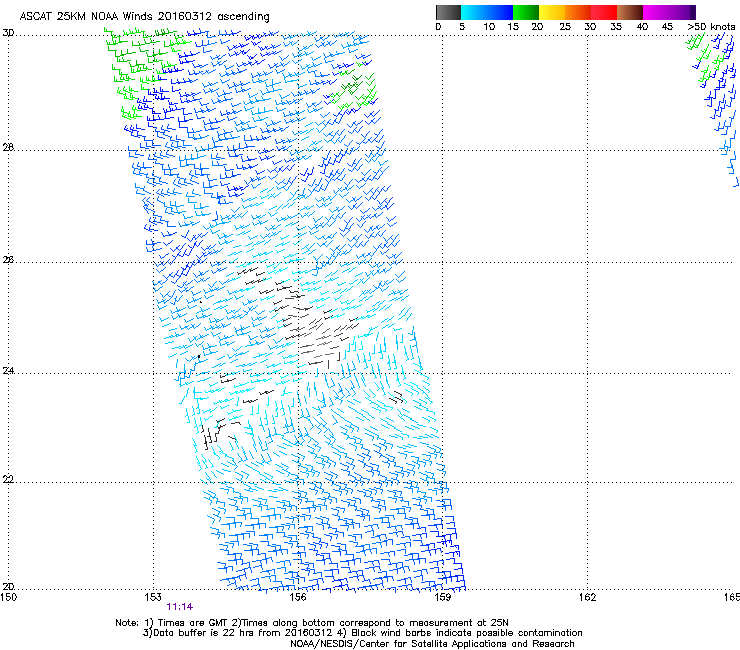740x650 pixels.
Task: Select the yellow 20-25 knots legend swatch
Action: point(552,12)
